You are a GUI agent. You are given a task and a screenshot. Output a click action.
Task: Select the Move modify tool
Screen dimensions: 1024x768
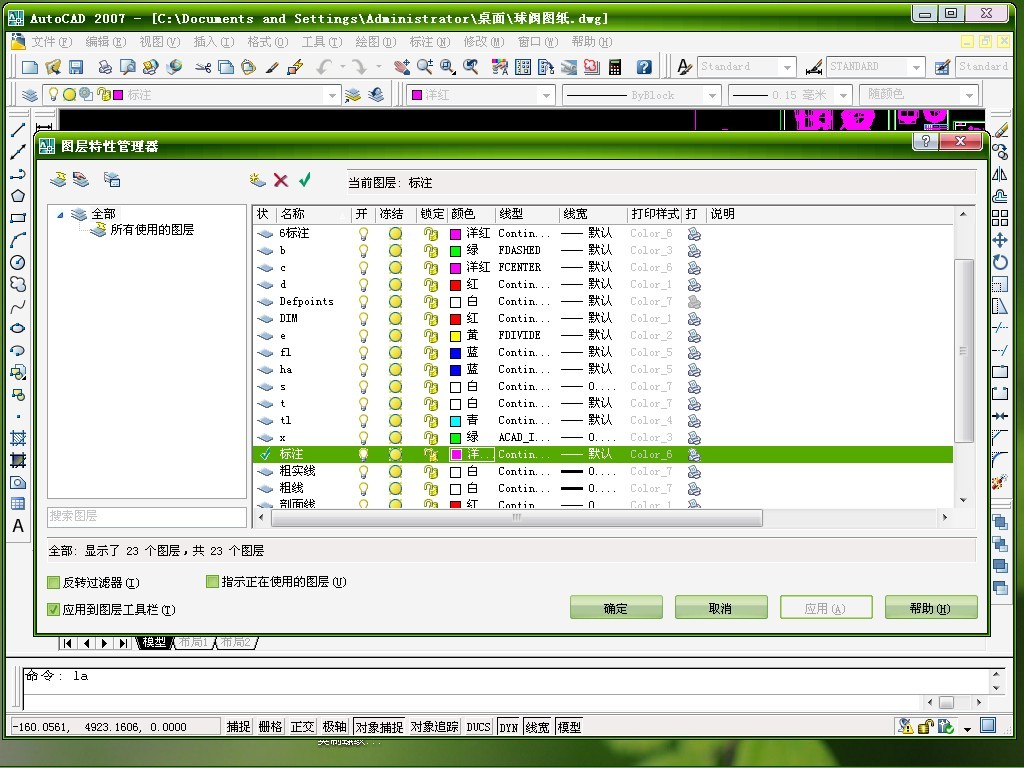pos(1000,240)
